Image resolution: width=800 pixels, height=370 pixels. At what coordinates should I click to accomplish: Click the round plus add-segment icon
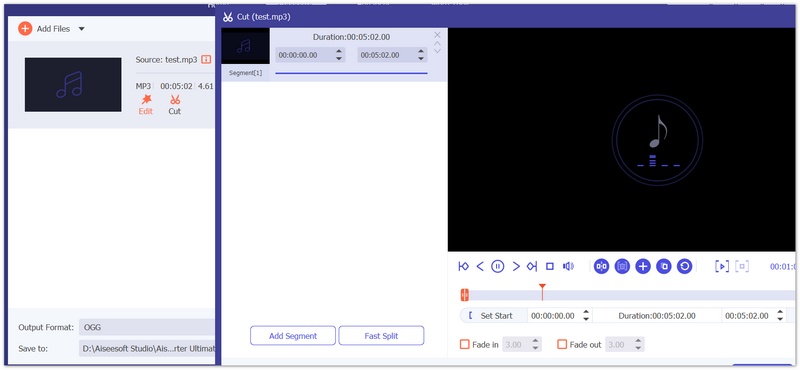(x=643, y=266)
